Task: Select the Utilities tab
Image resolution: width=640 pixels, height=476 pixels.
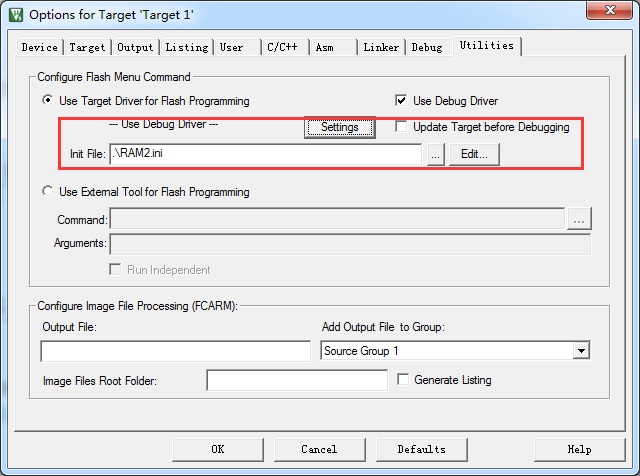Action: pos(487,45)
